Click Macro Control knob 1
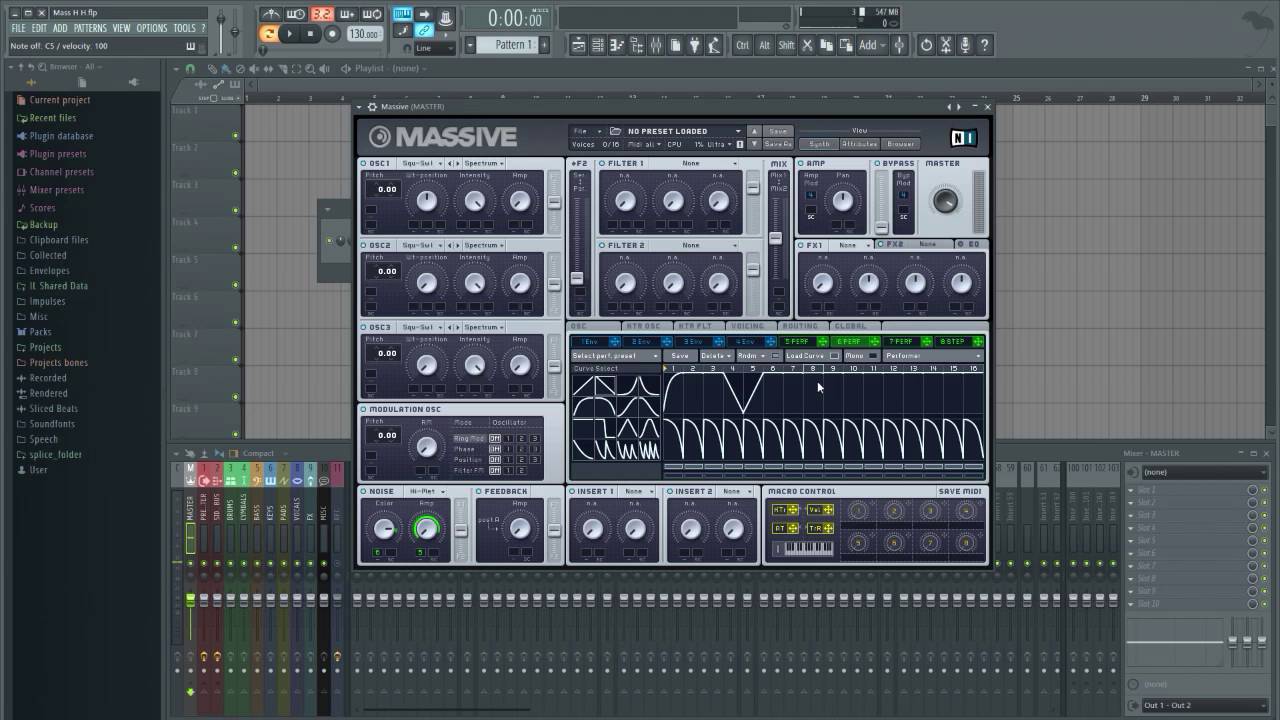Screen dimensions: 1280x720 point(857,511)
